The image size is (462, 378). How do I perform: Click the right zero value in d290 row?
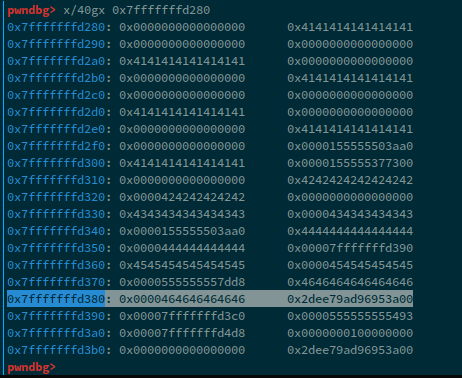coord(350,44)
